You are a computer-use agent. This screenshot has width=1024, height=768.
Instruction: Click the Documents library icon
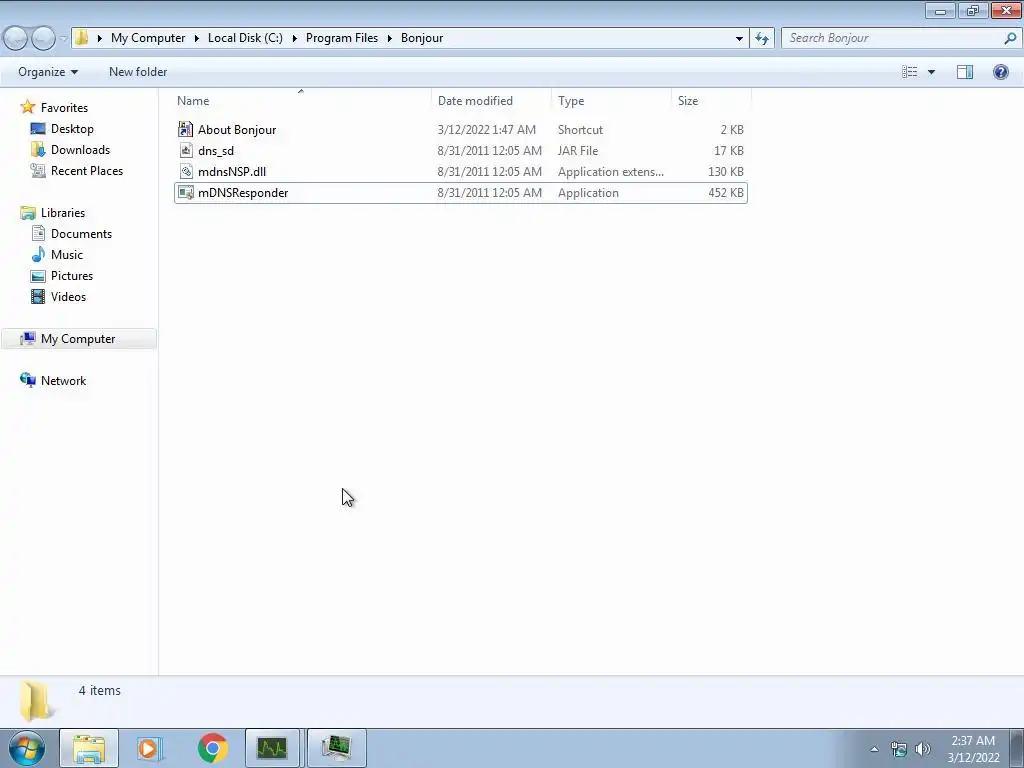pyautogui.click(x=38, y=234)
